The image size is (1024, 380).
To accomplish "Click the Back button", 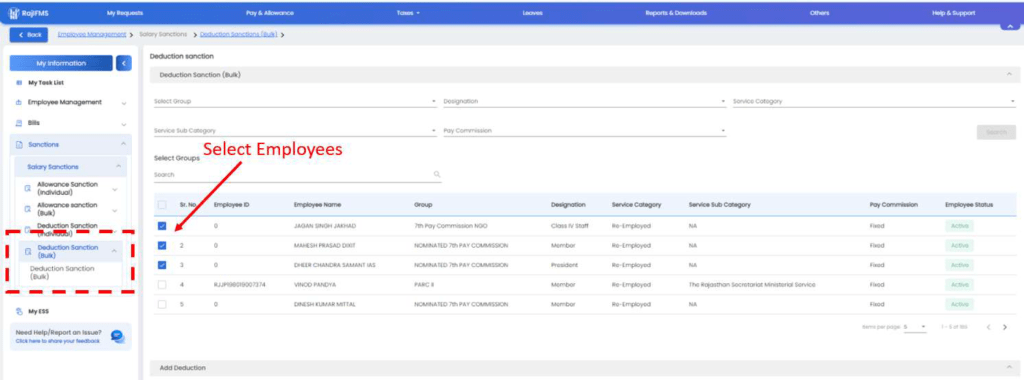I will coord(30,34).
